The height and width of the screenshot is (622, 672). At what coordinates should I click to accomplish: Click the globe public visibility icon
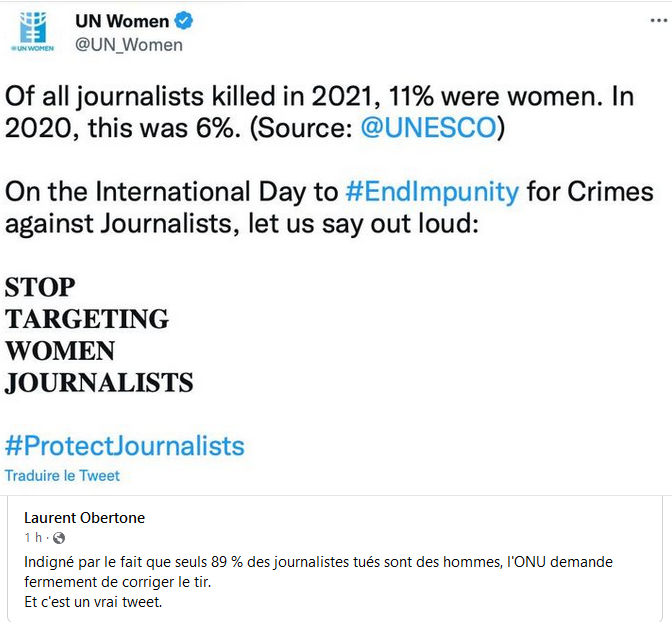tap(59, 538)
